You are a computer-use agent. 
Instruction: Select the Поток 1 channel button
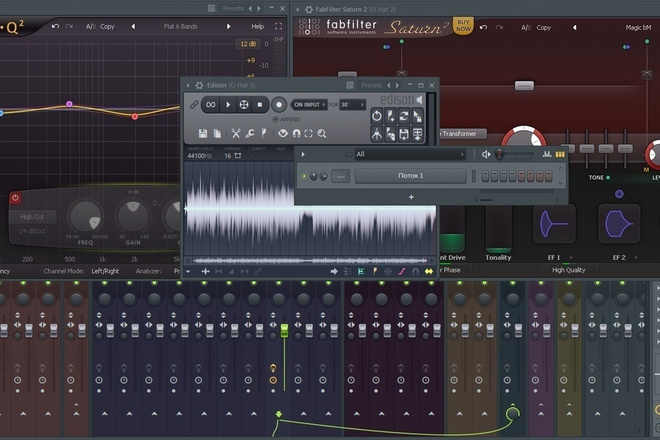pyautogui.click(x=410, y=176)
